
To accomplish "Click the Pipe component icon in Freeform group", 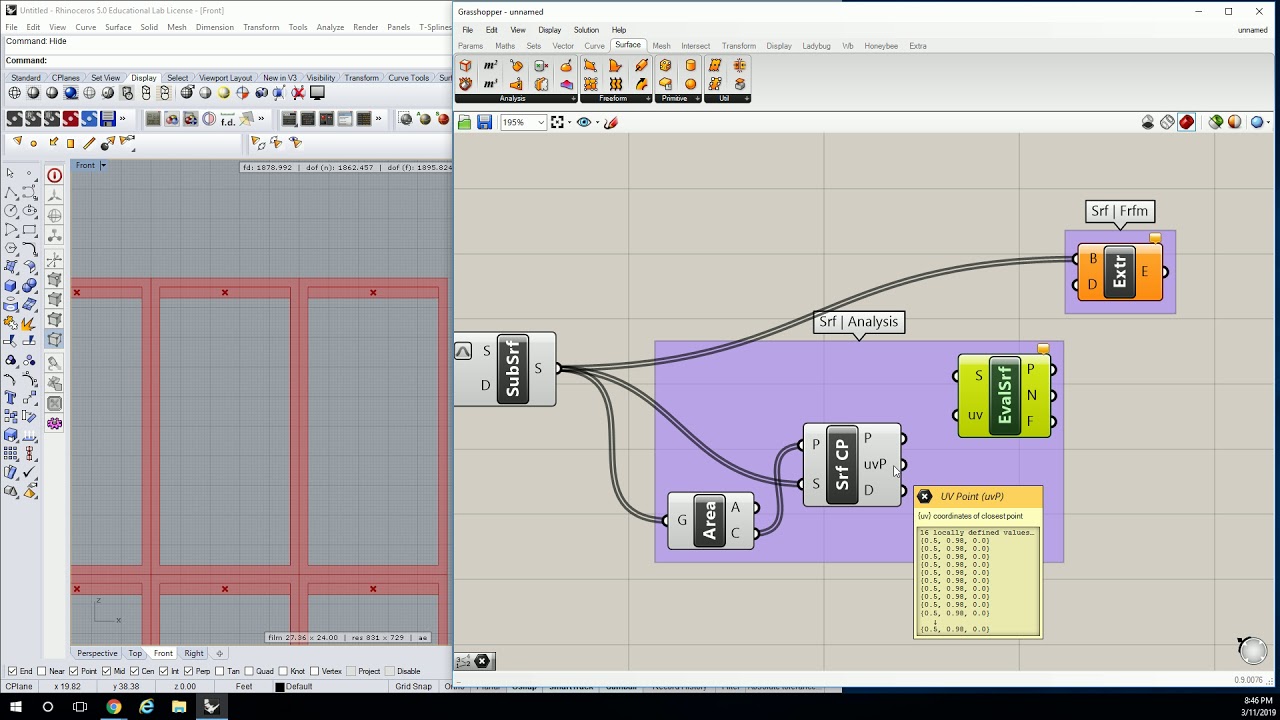I will coord(640,65).
